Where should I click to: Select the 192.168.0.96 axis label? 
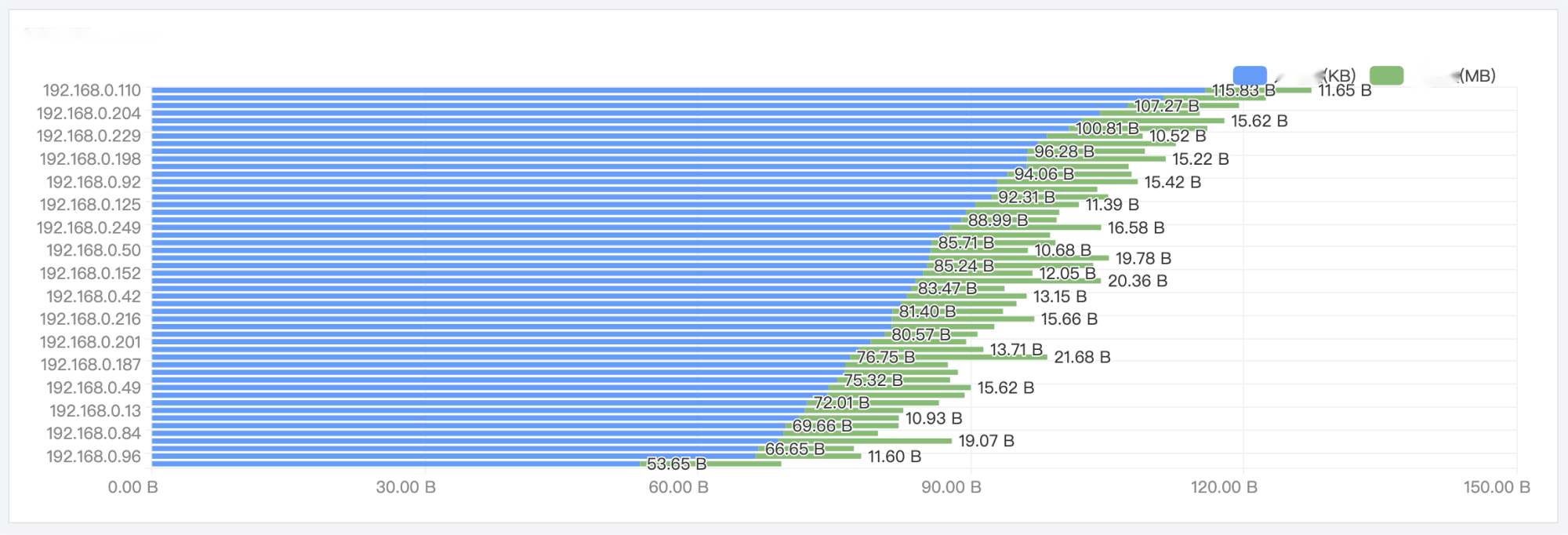[94, 457]
